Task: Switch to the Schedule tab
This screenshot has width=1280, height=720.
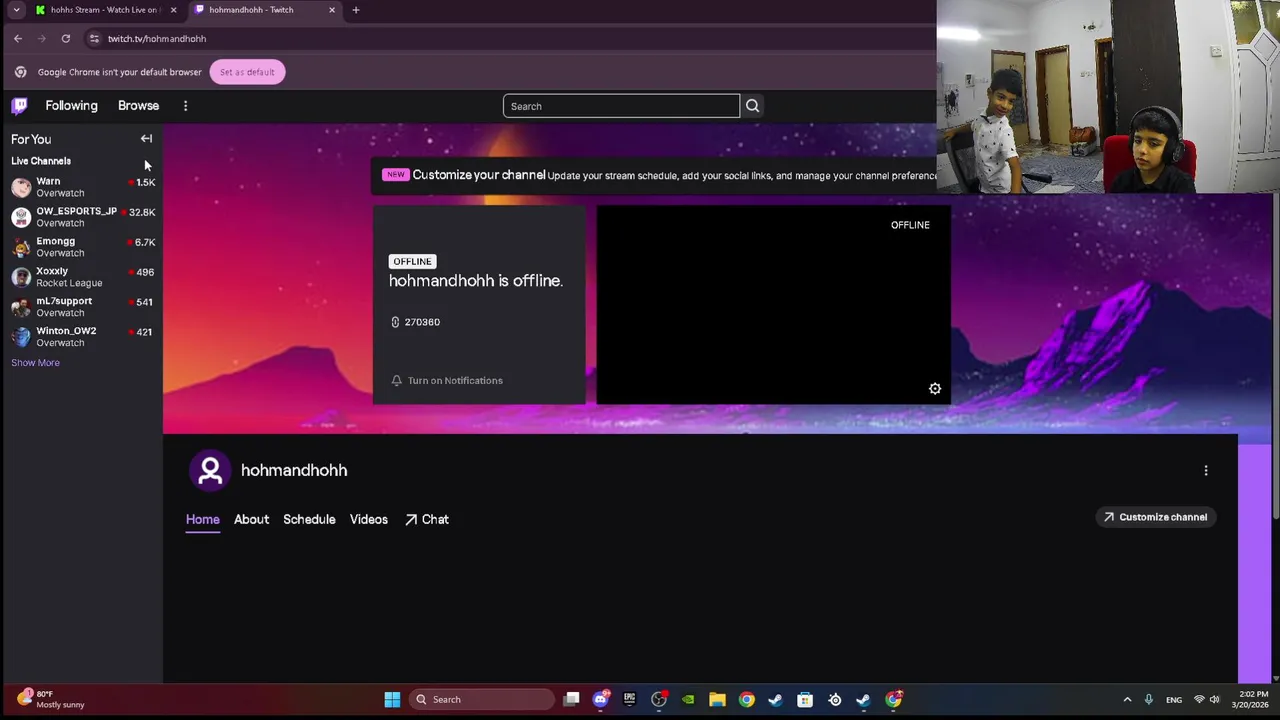Action: pyautogui.click(x=309, y=519)
